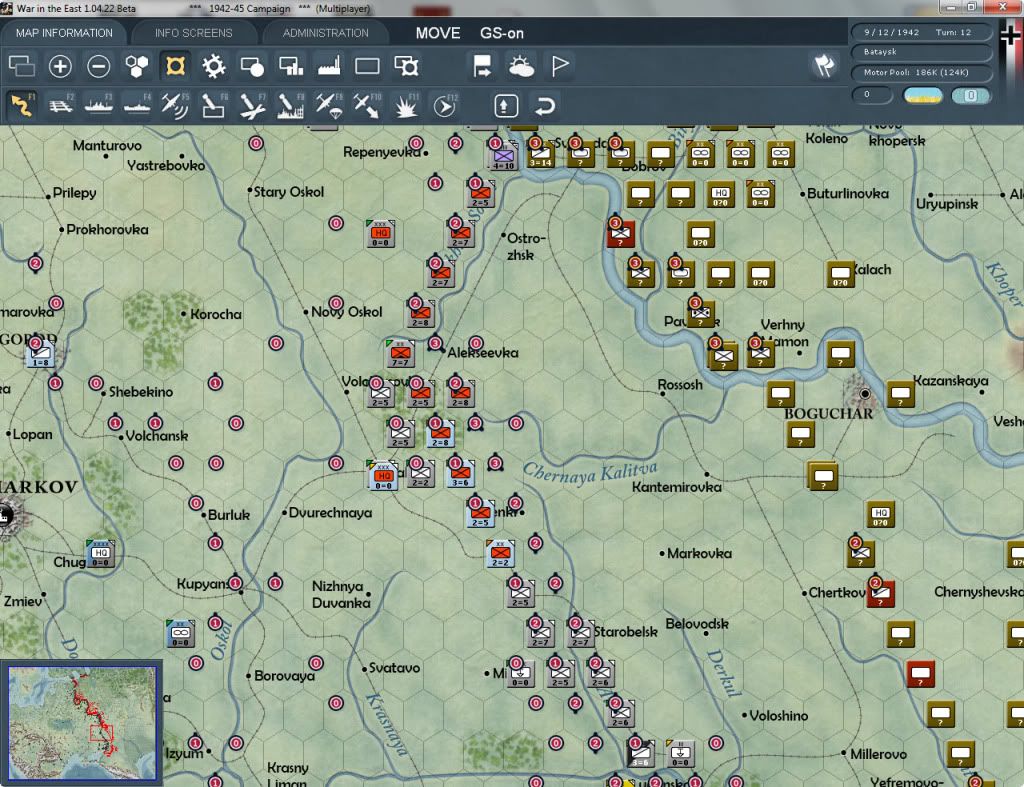Select the 3=14 unit counter
Screen dimensions: 1024x787
point(541,154)
